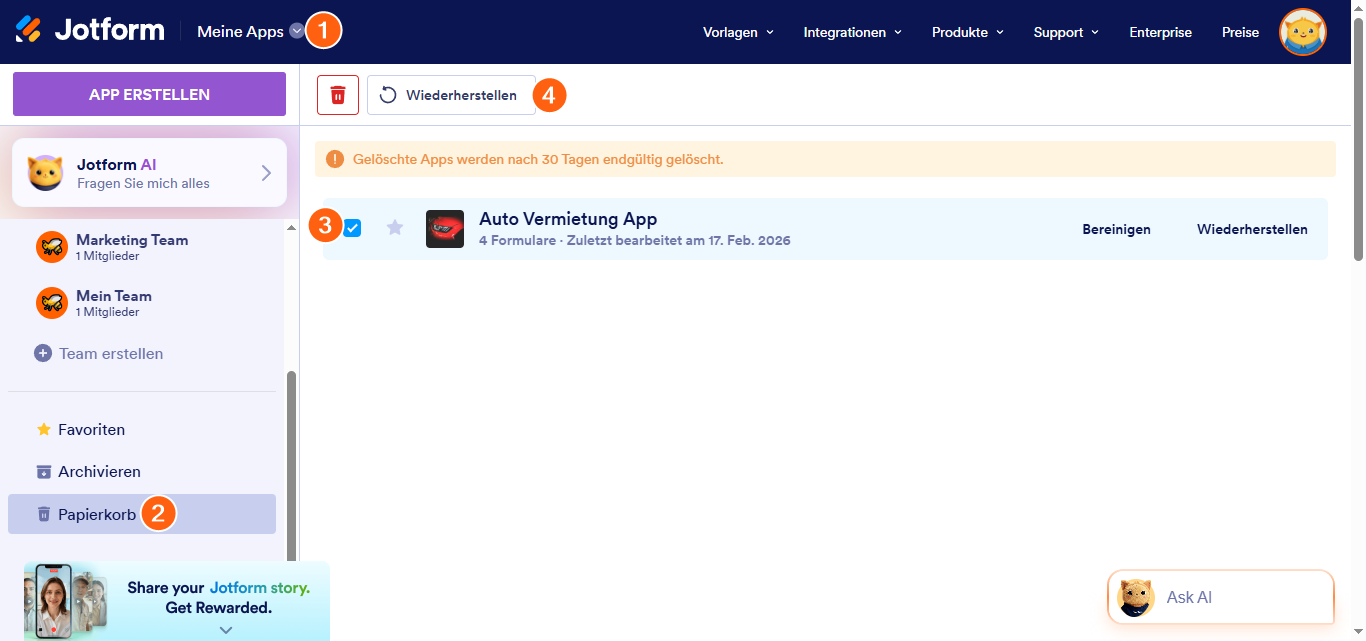This screenshot has height=641, width=1366.
Task: Click the orange warning icon in the notice
Action: tap(334, 159)
